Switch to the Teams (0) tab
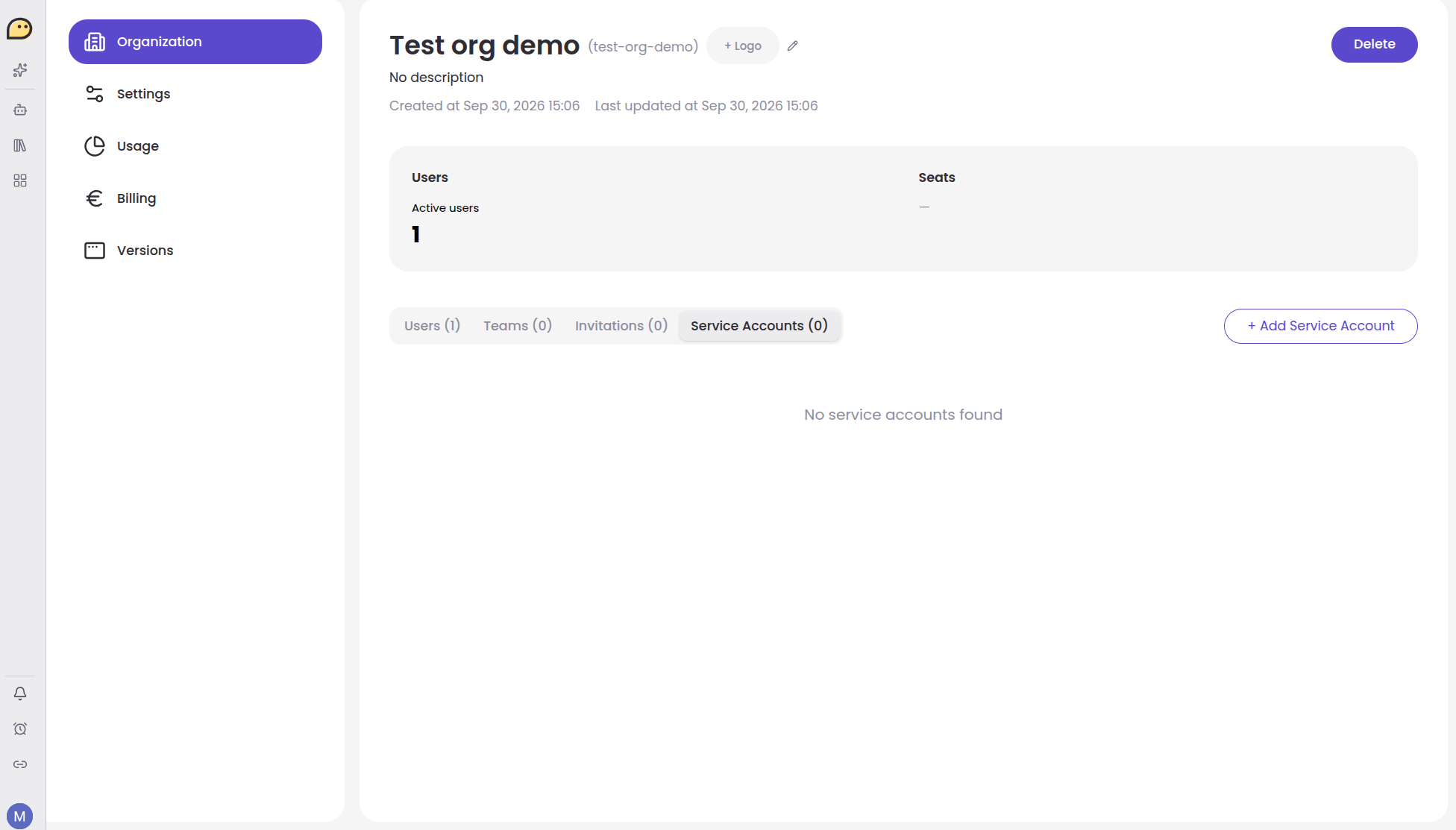The width and height of the screenshot is (1456, 830). pyautogui.click(x=518, y=326)
